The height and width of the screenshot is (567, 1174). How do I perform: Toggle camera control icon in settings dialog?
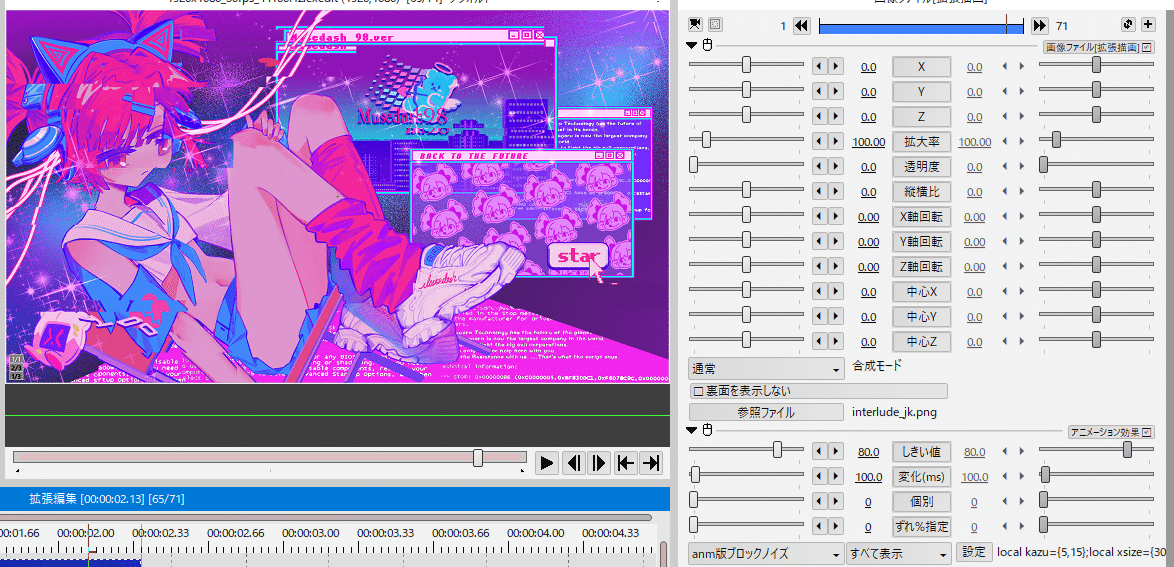[696, 25]
